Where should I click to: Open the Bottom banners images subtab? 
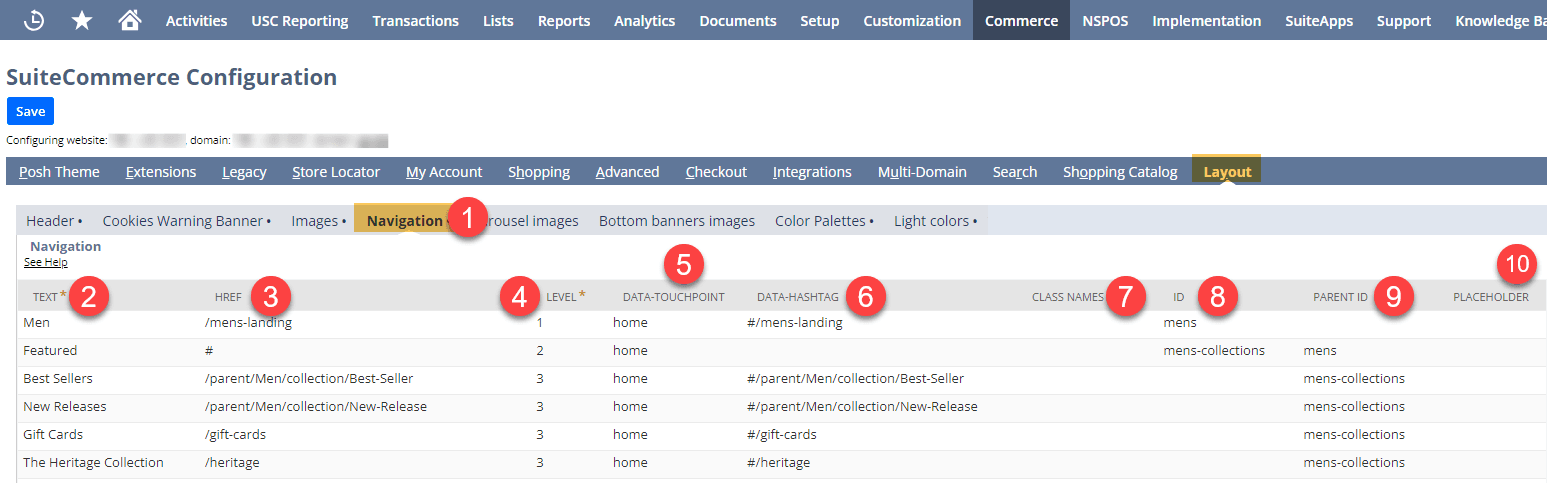(677, 221)
